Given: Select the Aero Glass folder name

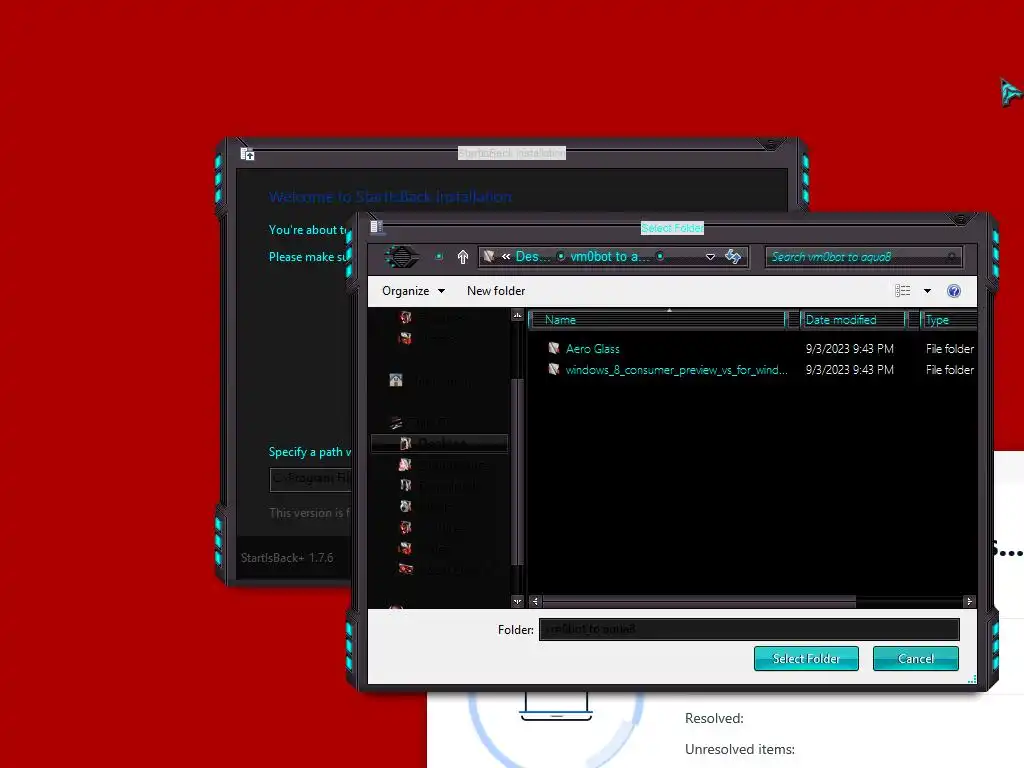Looking at the screenshot, I should 592,349.
